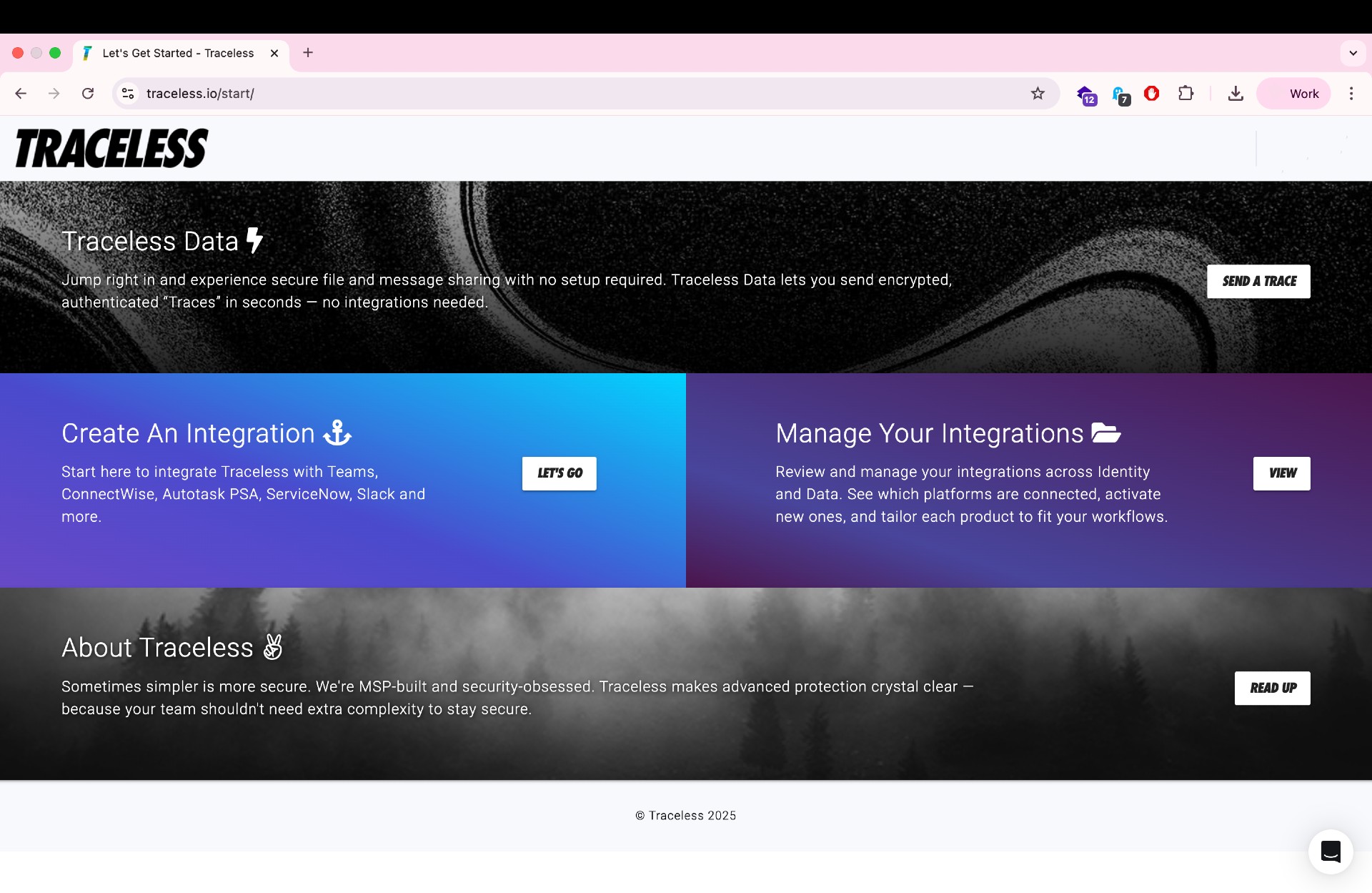Viewport: 1372px width, 893px height.
Task: Open extension with badge 12
Action: click(x=1085, y=94)
